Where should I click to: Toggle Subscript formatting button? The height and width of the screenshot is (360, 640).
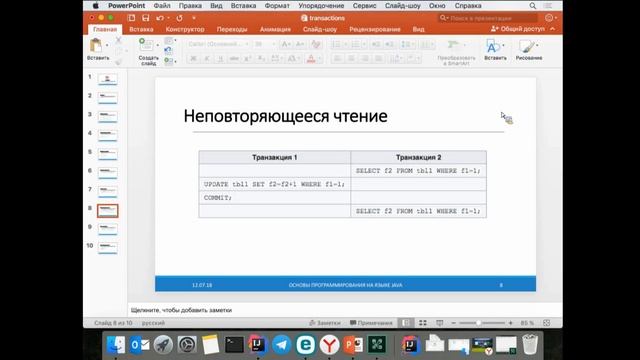point(261,59)
